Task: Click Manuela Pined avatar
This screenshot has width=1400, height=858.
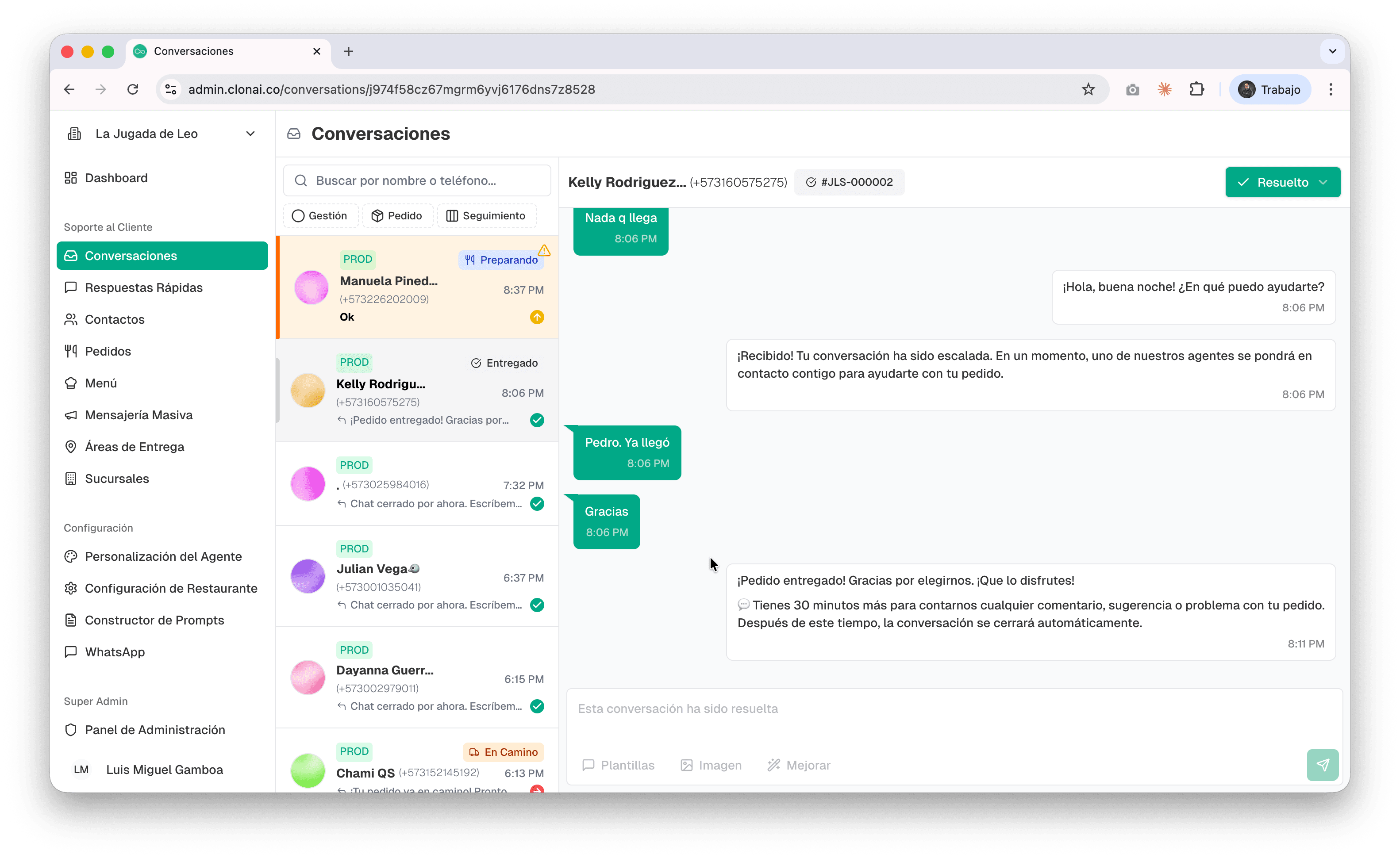Action: coord(312,287)
